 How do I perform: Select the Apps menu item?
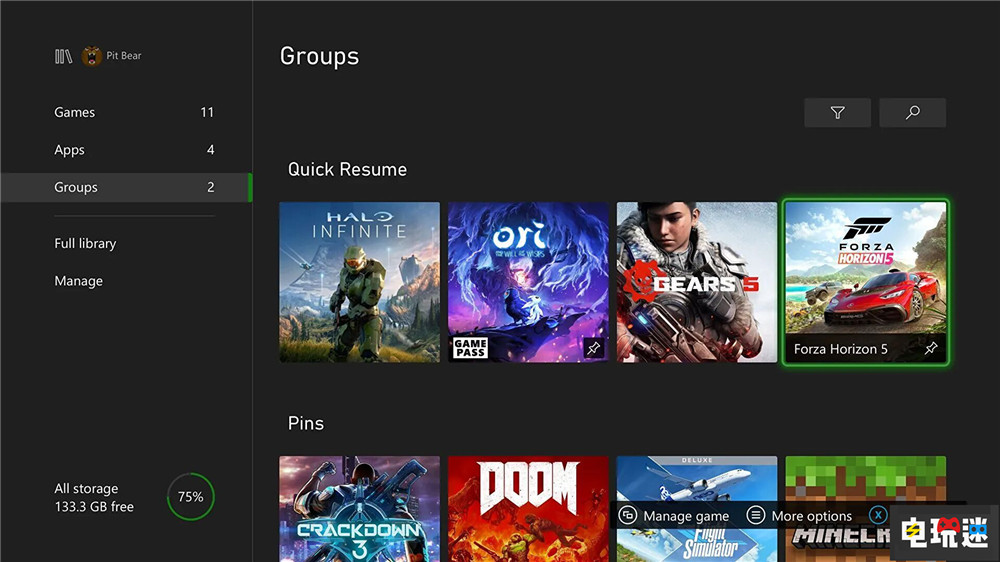pyautogui.click(x=126, y=150)
